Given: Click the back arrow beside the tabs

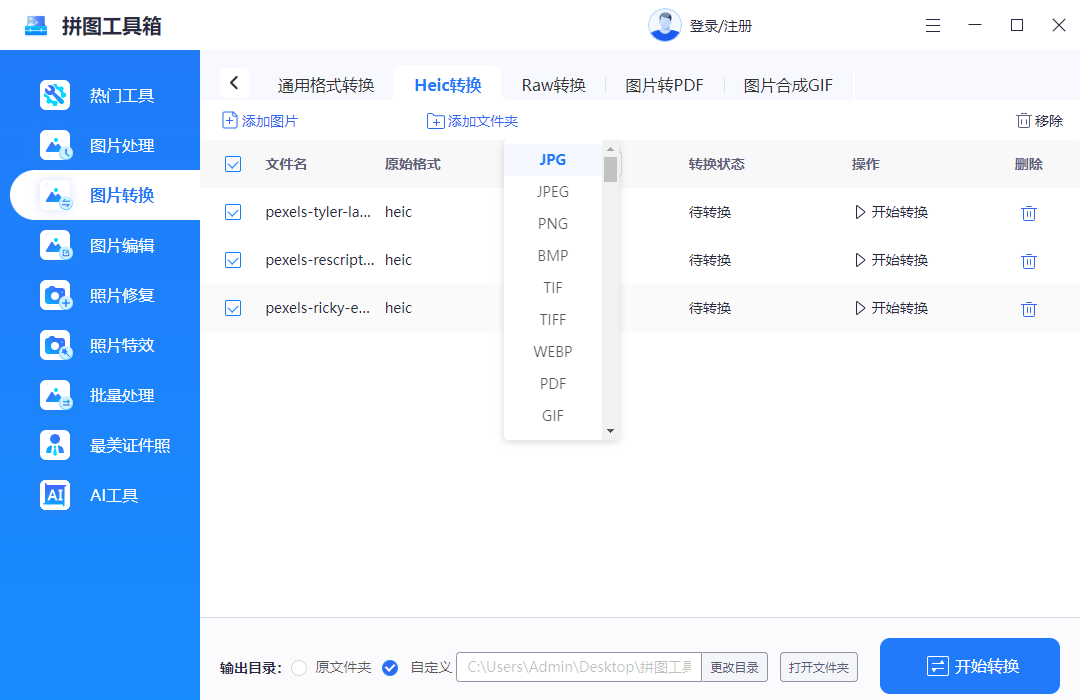Looking at the screenshot, I should point(234,84).
